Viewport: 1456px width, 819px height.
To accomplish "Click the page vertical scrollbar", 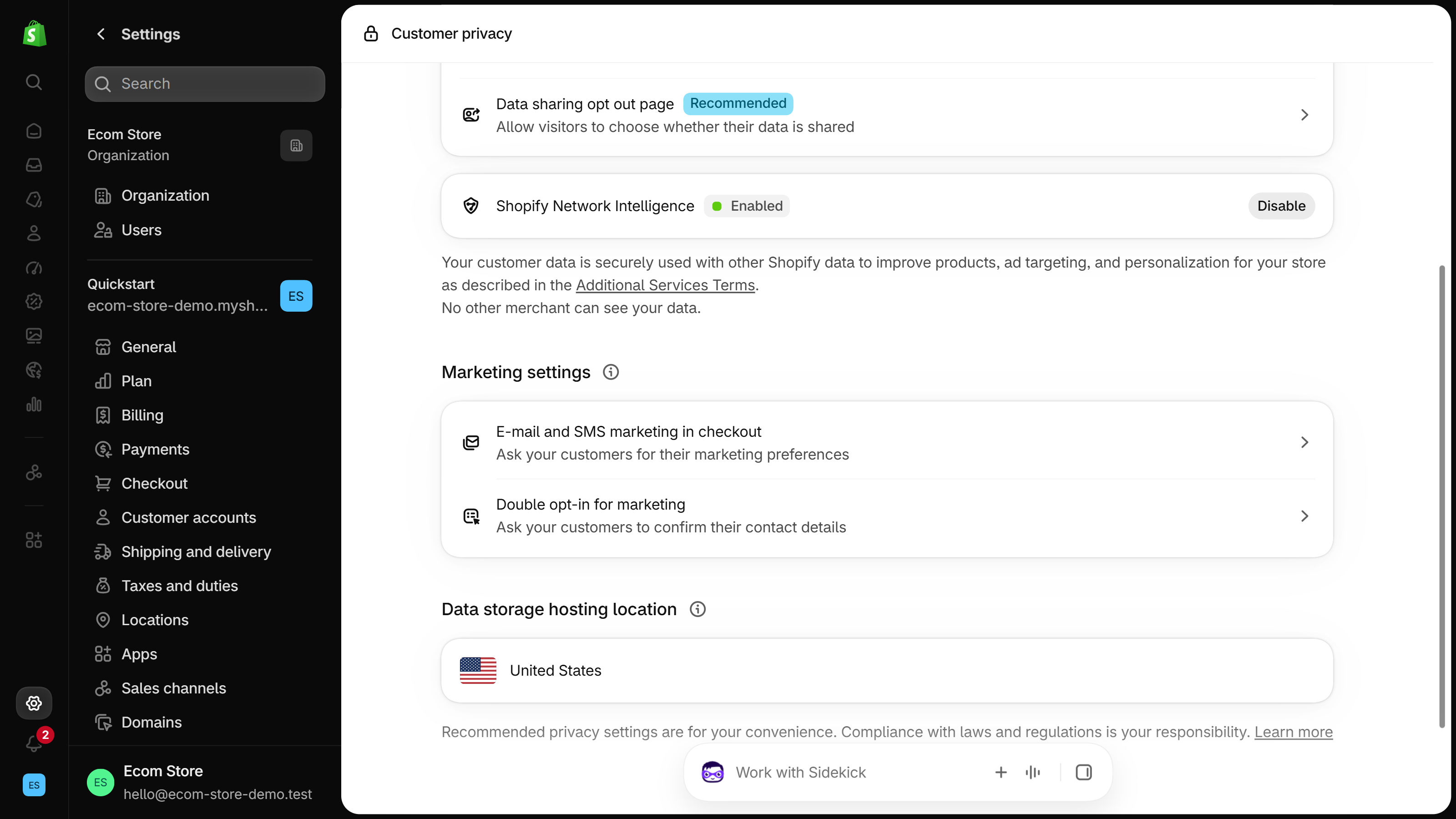I will point(1441,496).
